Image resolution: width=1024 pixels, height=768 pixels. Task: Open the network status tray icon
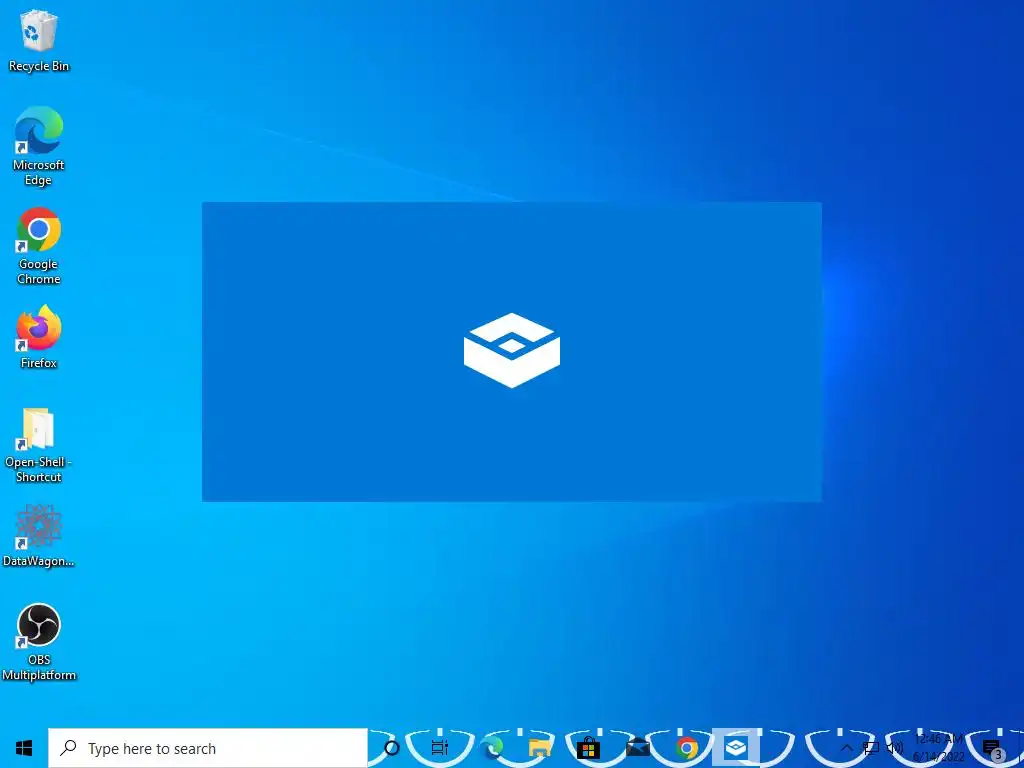[871, 748]
